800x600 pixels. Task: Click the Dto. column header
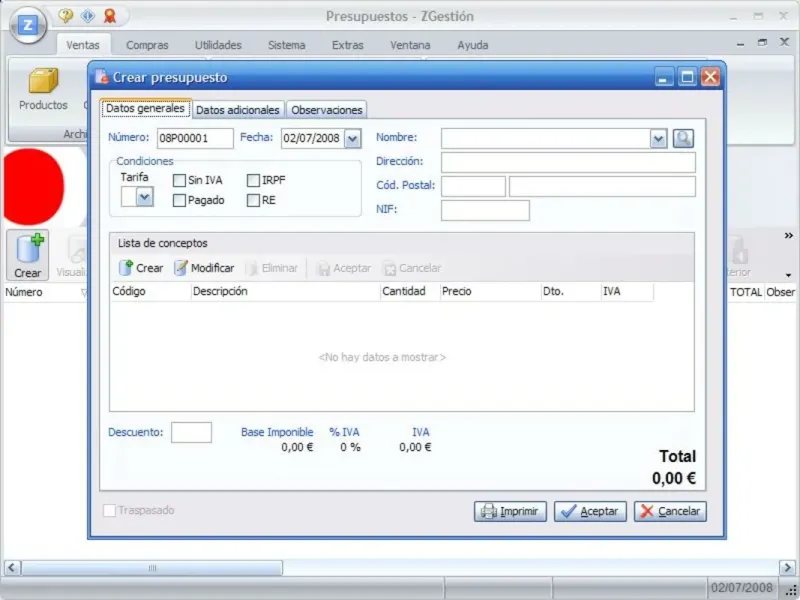(571, 291)
